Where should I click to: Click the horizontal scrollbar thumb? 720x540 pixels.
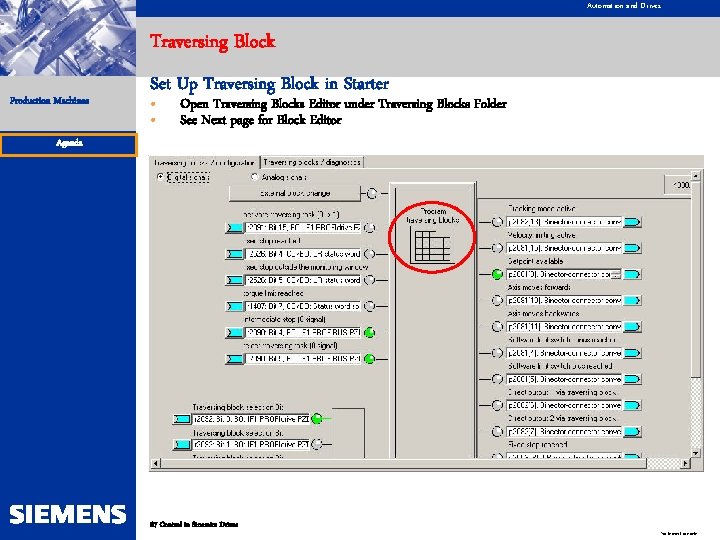pos(403,463)
